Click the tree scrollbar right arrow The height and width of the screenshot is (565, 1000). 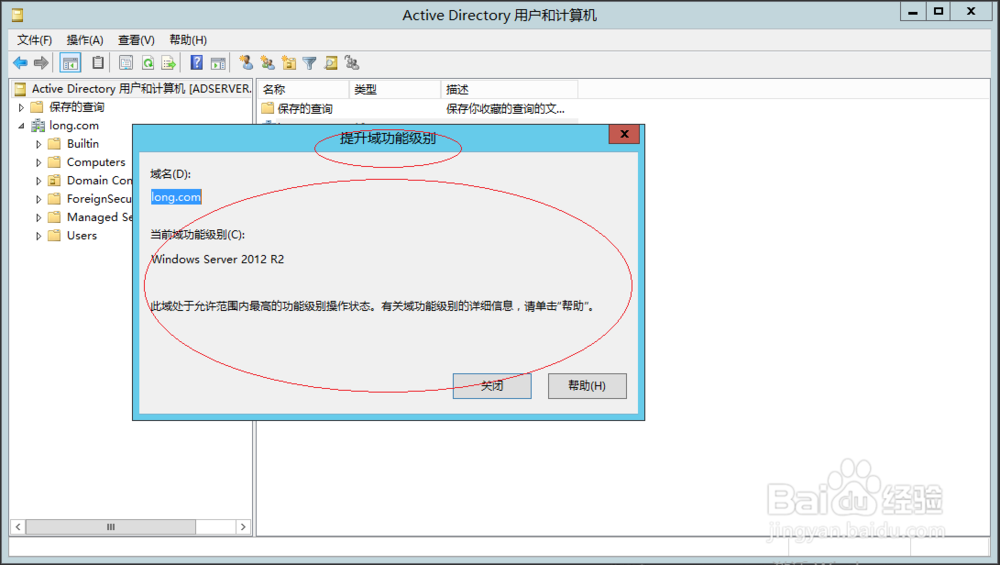pos(242,527)
